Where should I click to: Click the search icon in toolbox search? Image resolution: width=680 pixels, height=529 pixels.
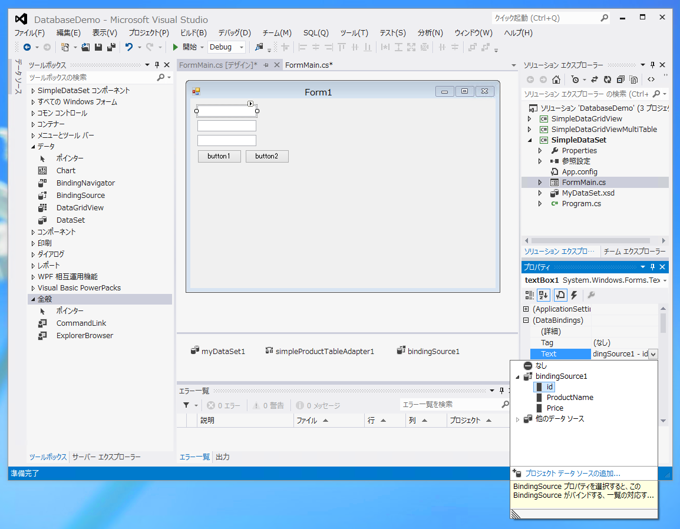(160, 77)
